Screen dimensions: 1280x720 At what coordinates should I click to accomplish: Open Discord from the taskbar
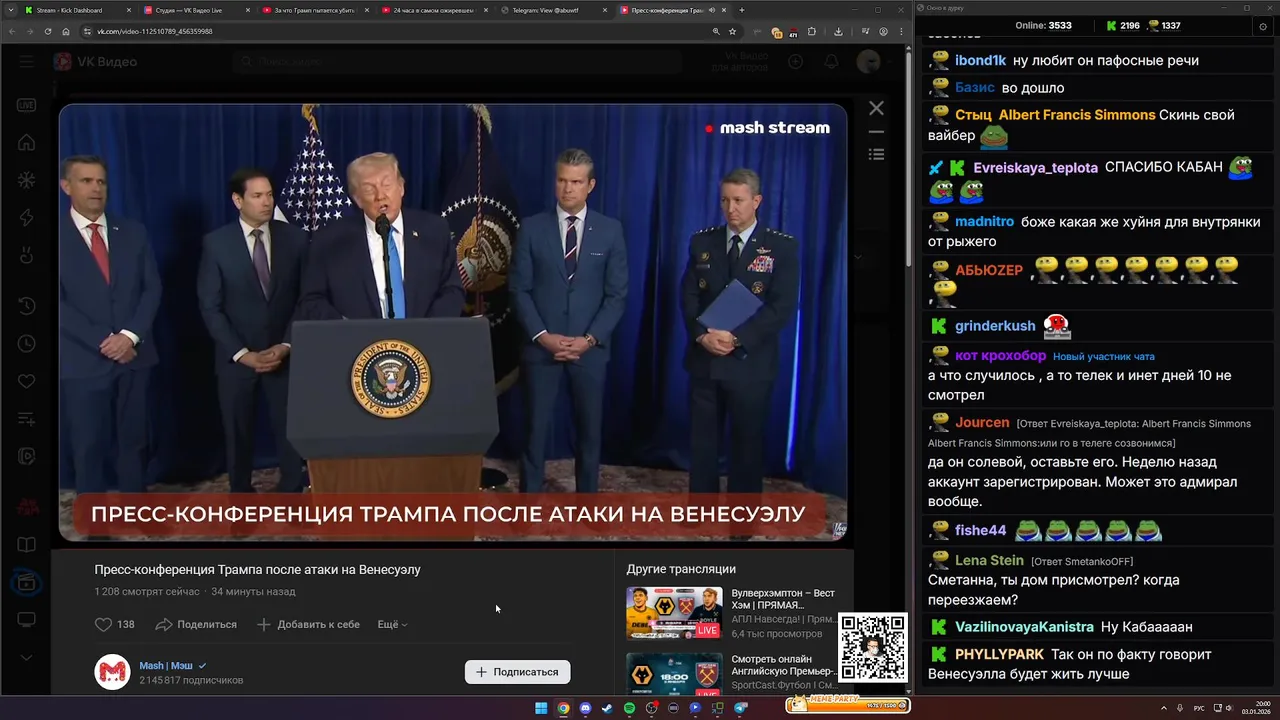(585, 708)
